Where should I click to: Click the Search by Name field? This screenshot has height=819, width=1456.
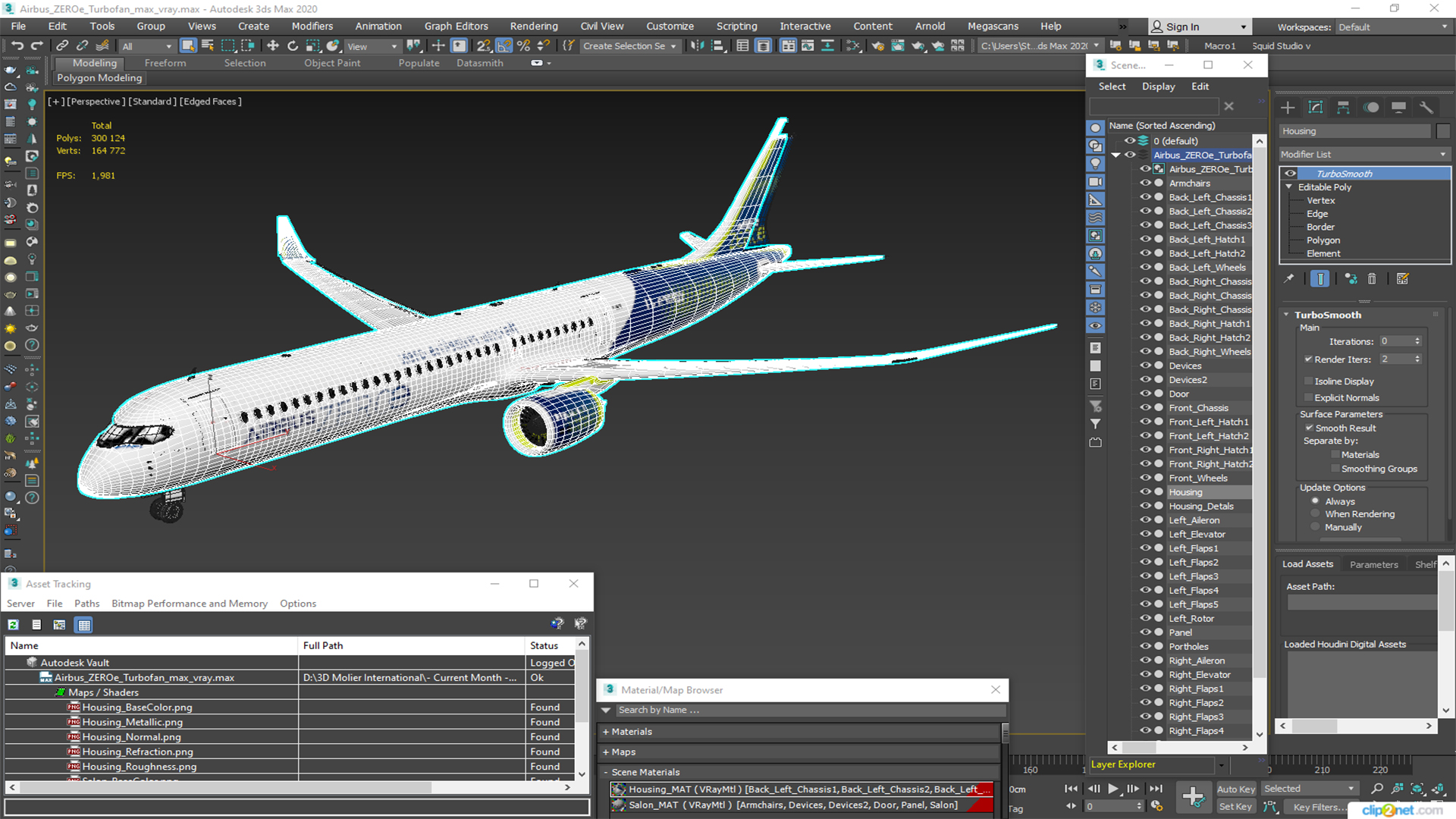(810, 711)
